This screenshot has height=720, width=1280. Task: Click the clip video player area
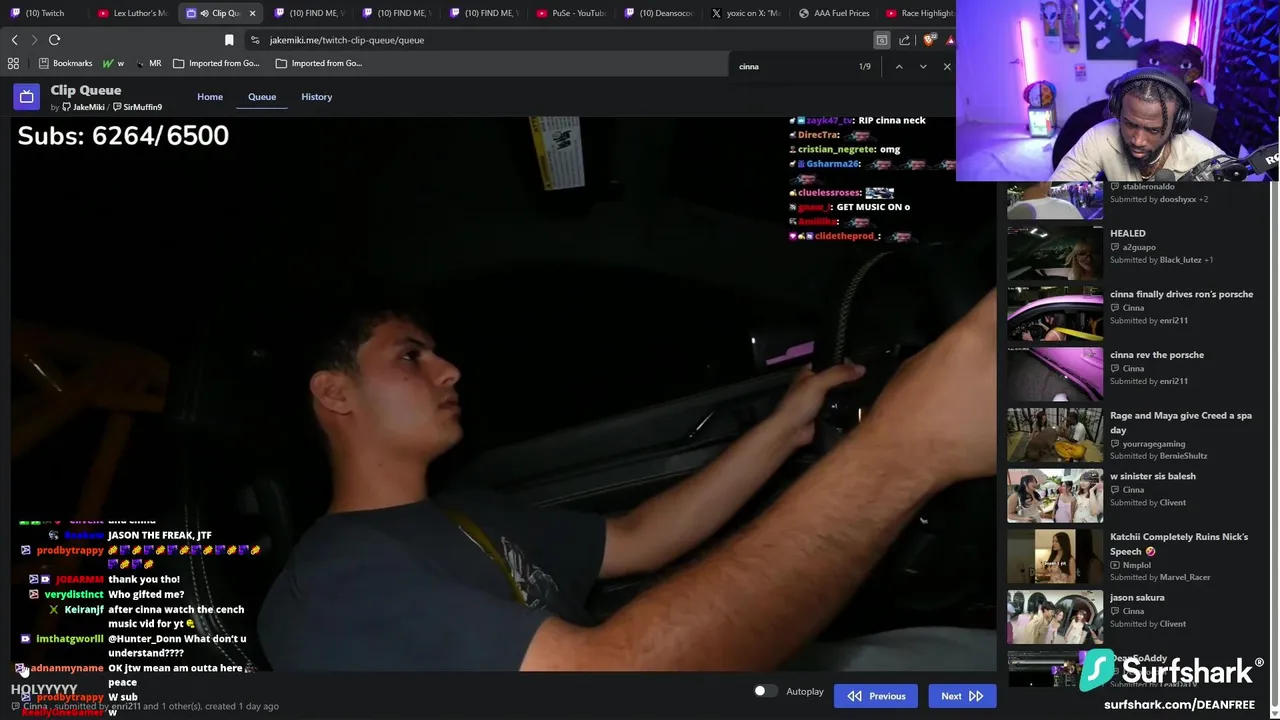click(x=503, y=393)
